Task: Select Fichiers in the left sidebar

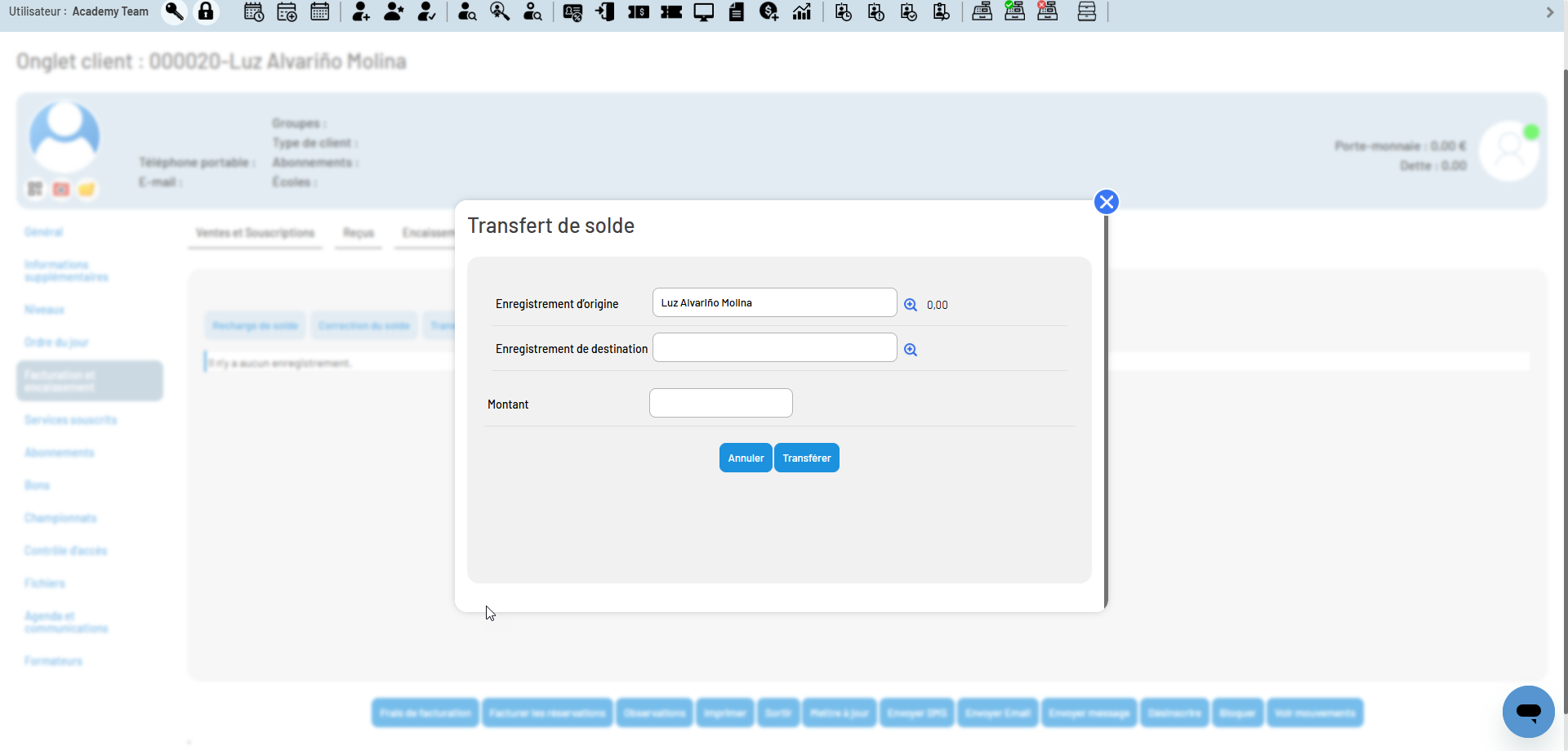Action: [44, 583]
